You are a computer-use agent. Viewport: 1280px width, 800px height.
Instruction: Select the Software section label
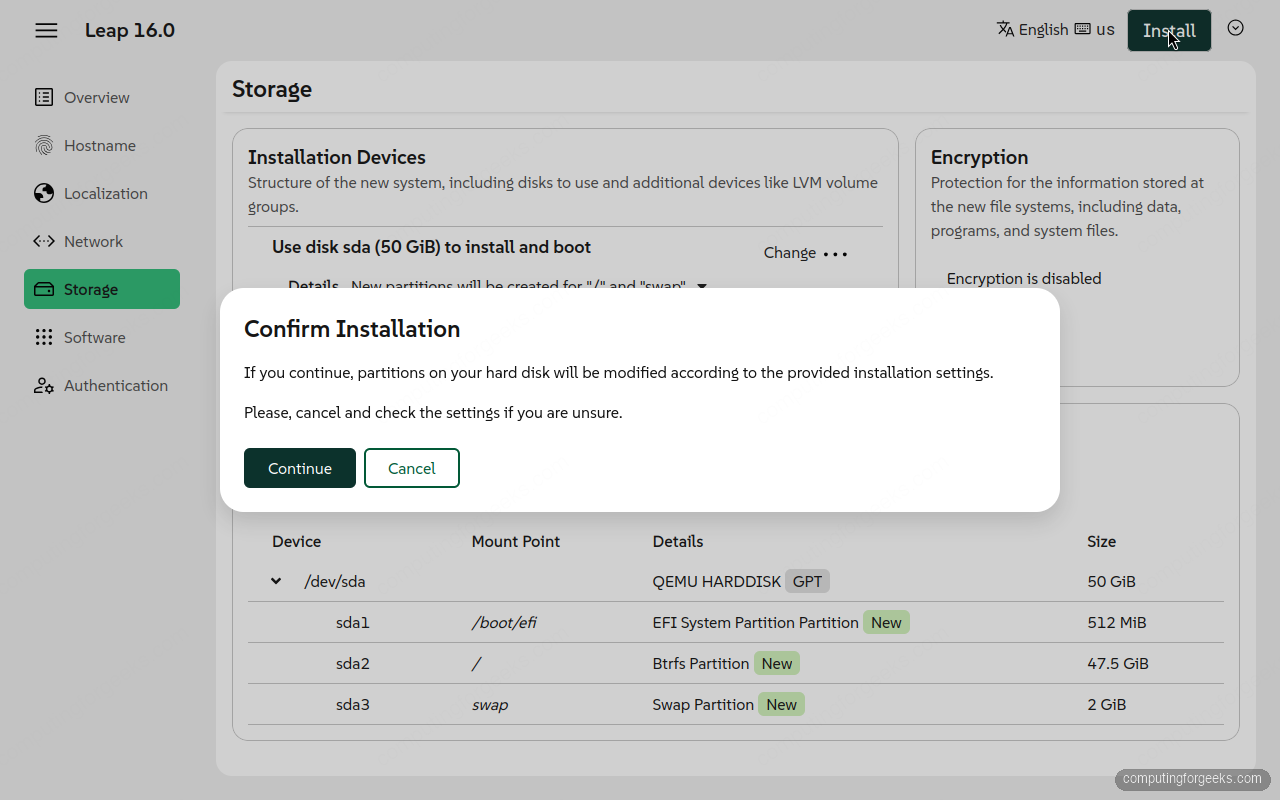coord(95,337)
